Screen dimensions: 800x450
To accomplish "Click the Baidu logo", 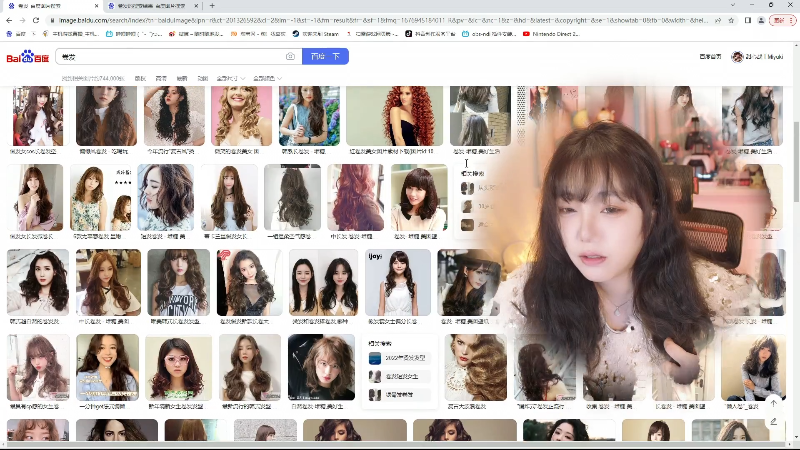I will [28, 57].
